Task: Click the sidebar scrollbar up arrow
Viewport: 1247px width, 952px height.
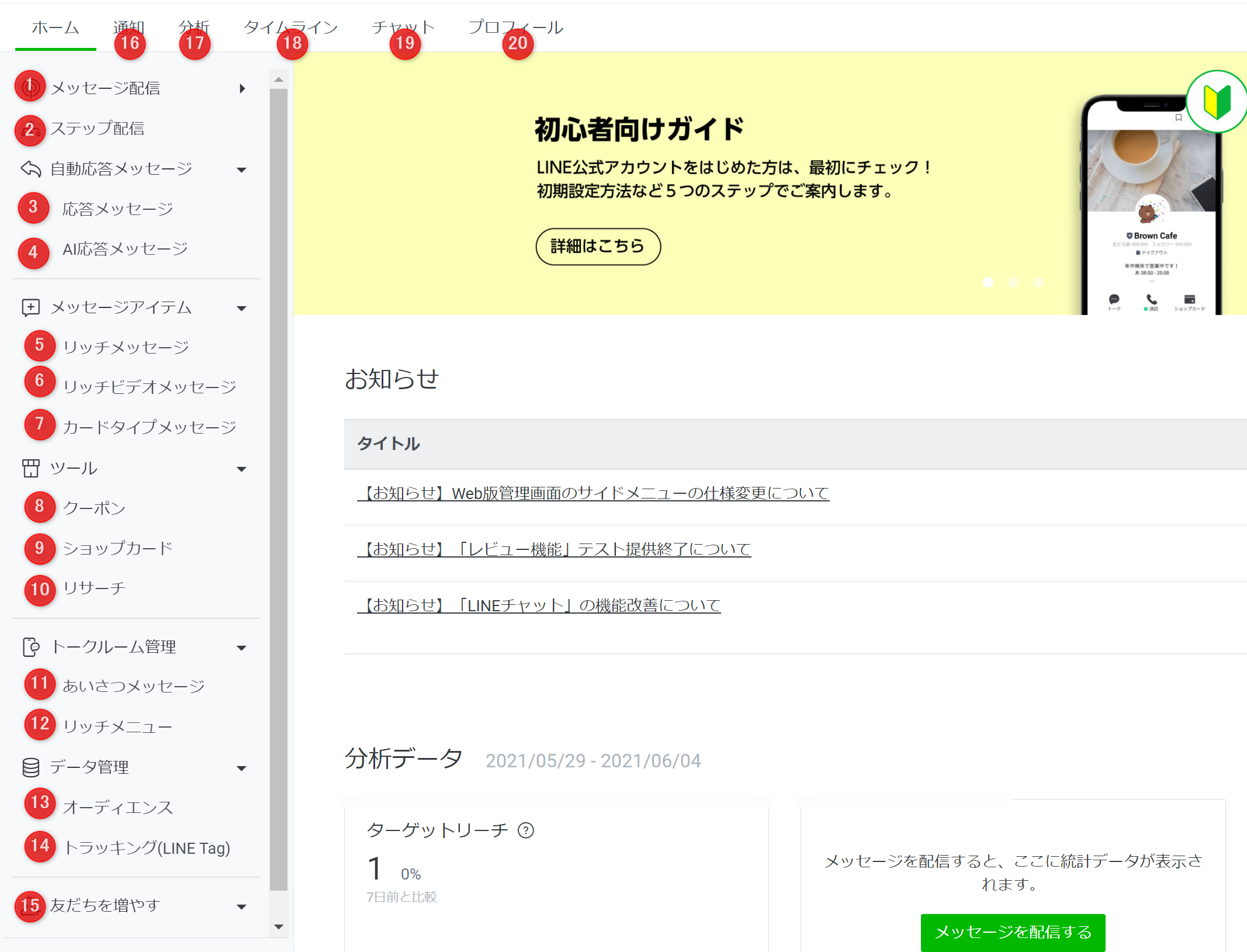Action: point(279,79)
